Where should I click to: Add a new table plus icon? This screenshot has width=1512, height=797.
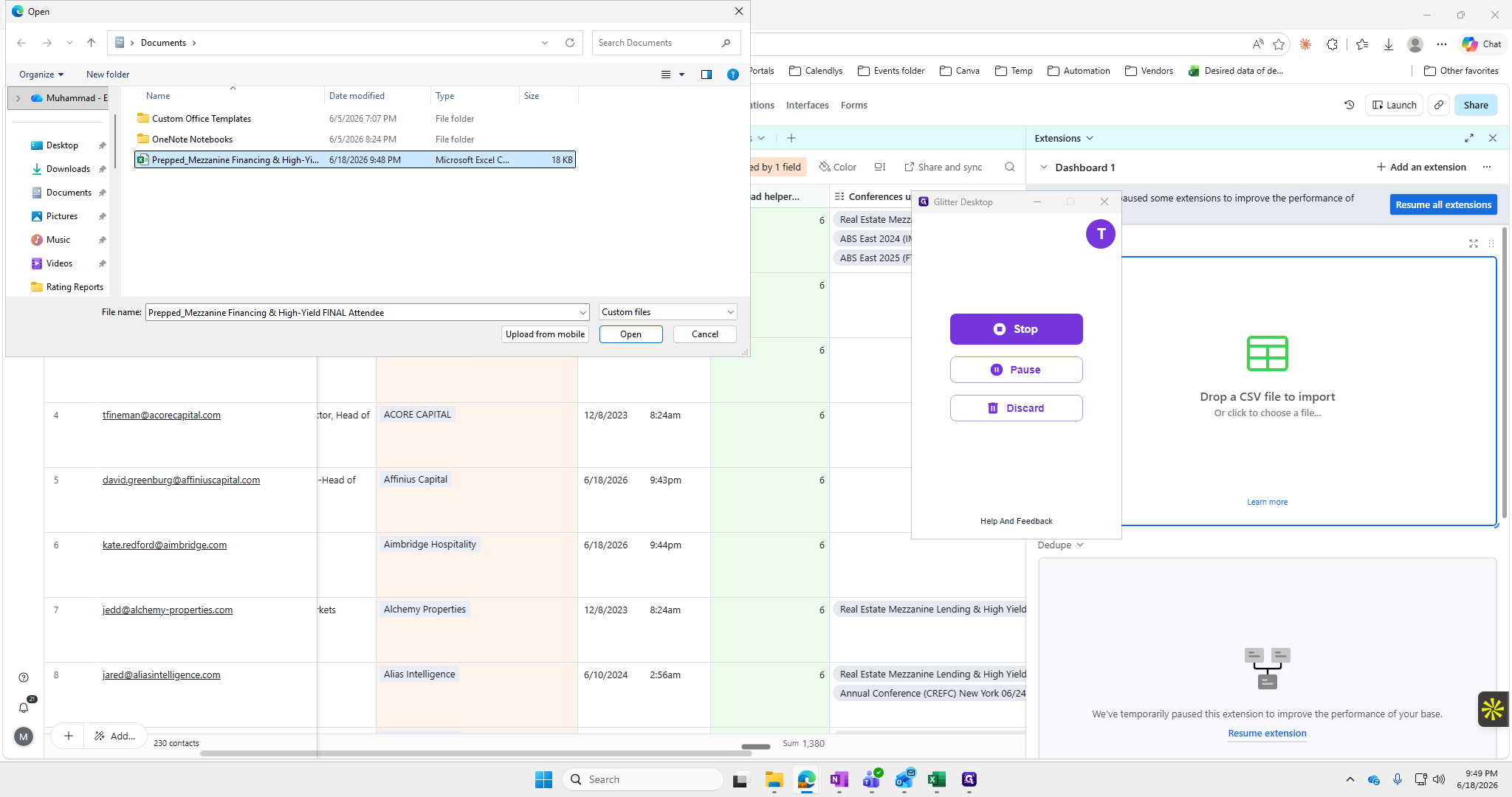pos(791,138)
